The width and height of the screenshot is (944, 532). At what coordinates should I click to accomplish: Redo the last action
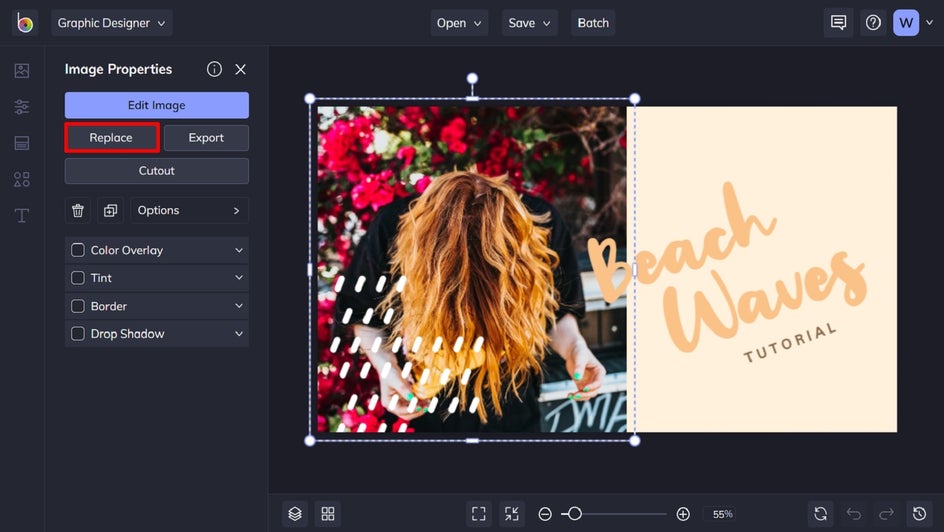[x=886, y=513]
